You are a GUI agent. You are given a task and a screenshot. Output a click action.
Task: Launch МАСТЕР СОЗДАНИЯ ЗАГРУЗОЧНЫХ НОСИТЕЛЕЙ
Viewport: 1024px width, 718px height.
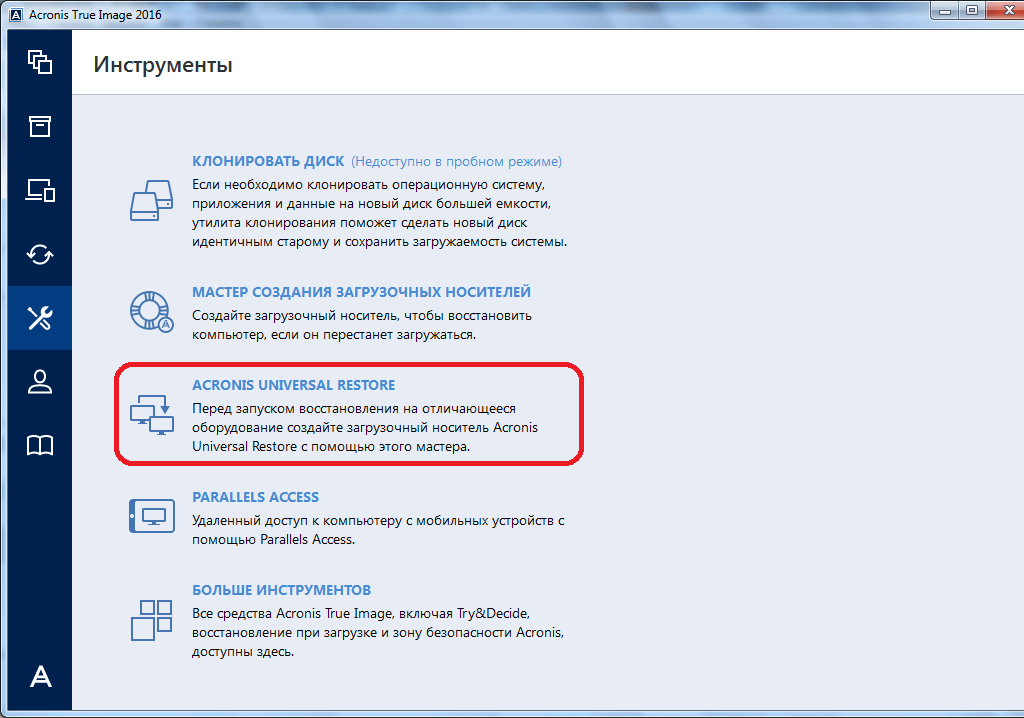(361, 292)
